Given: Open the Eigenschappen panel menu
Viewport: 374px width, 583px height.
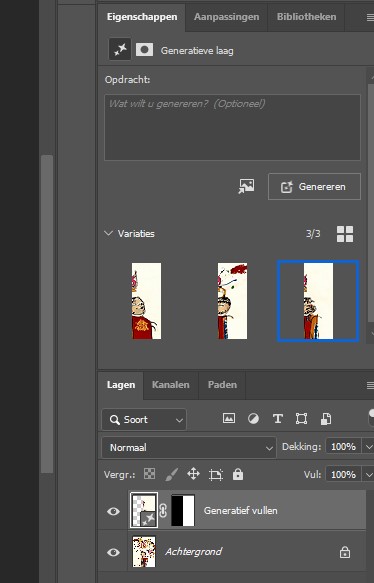Looking at the screenshot, I should tap(370, 17).
